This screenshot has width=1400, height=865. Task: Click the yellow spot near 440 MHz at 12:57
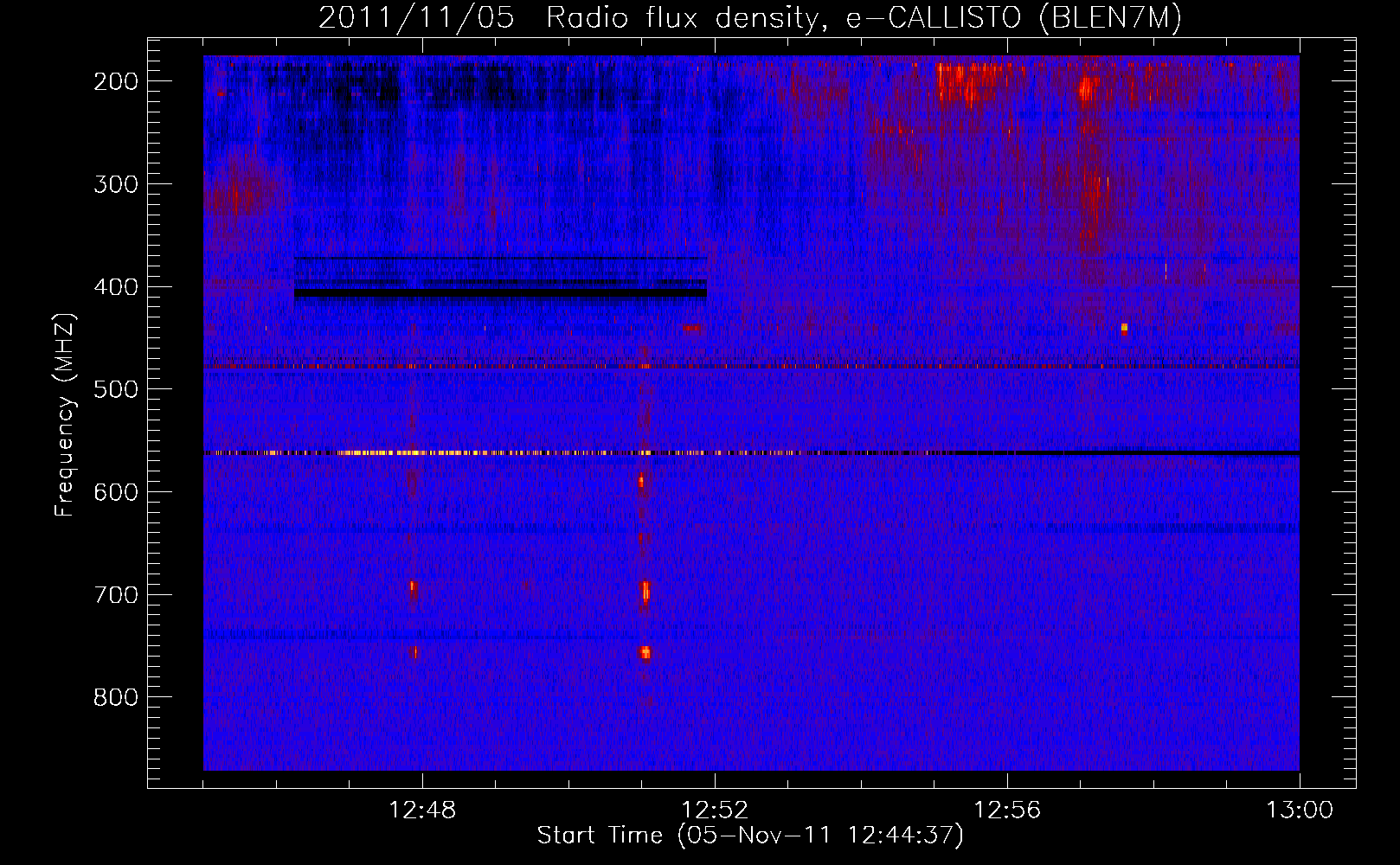(x=1124, y=328)
